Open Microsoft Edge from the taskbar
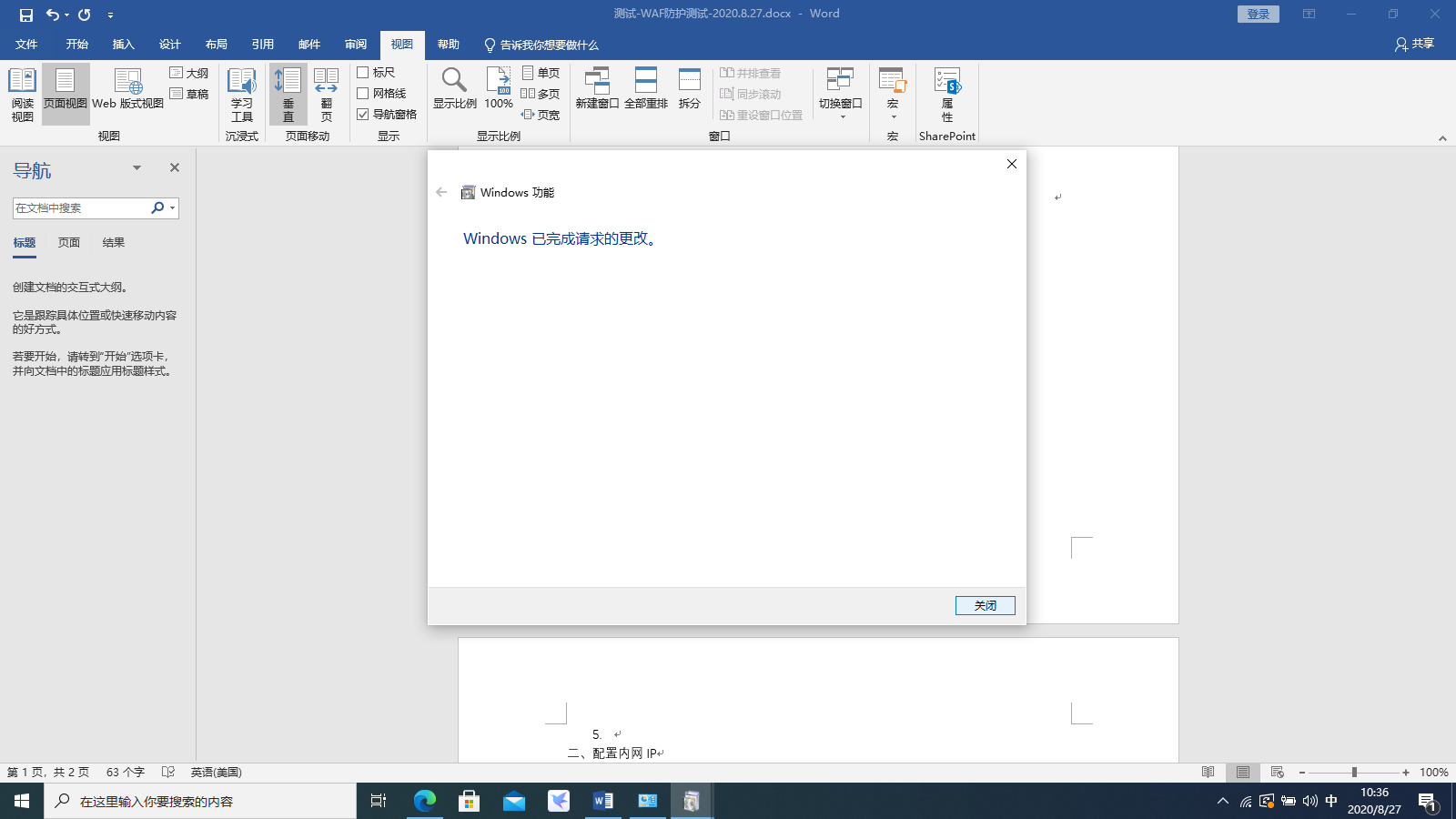Viewport: 1456px width, 819px height. tap(425, 802)
